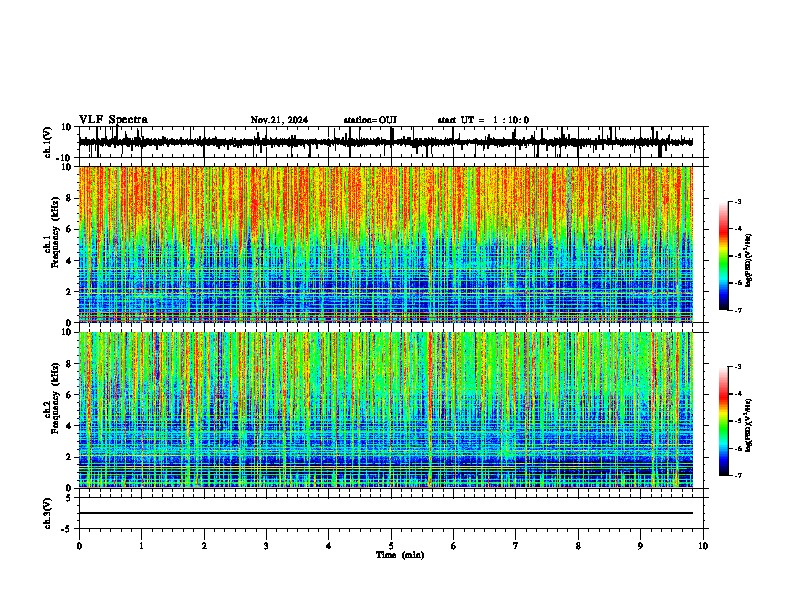Click the "ch.1(V)" axis label
This screenshot has width=792, height=612.
48,142
